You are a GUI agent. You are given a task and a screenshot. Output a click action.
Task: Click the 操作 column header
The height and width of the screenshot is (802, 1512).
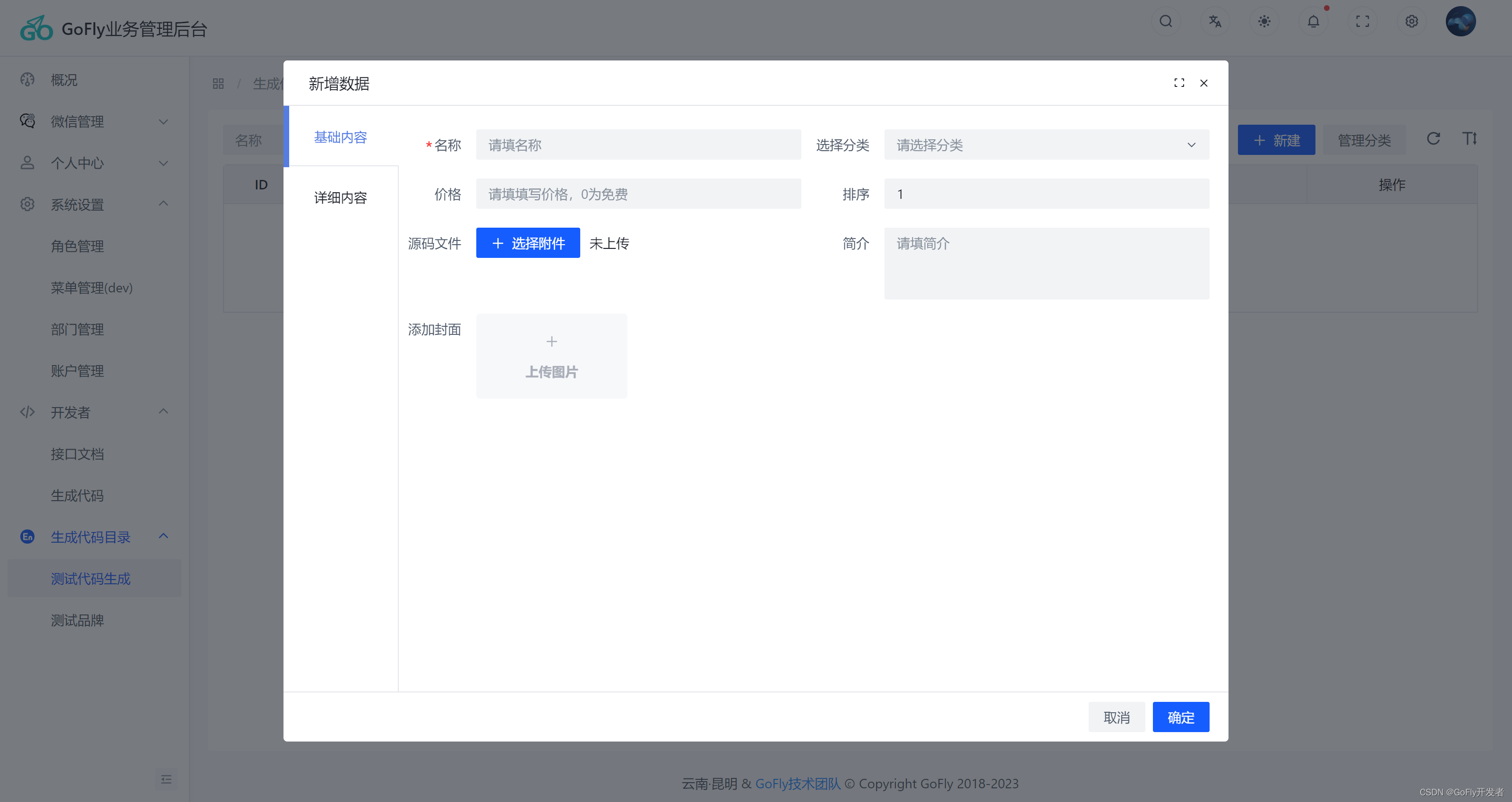pyautogui.click(x=1392, y=184)
